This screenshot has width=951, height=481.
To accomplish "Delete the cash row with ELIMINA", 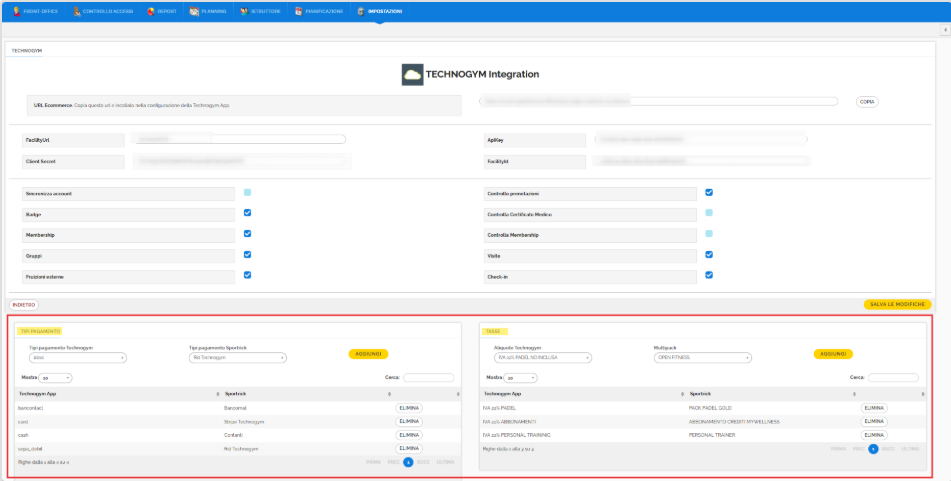I will click(x=409, y=435).
